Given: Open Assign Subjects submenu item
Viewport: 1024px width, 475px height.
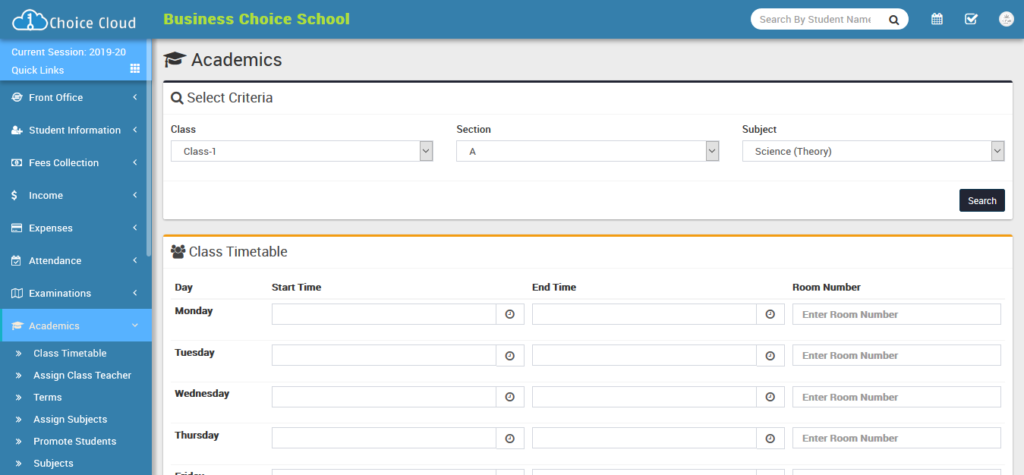Looking at the screenshot, I should point(70,419).
